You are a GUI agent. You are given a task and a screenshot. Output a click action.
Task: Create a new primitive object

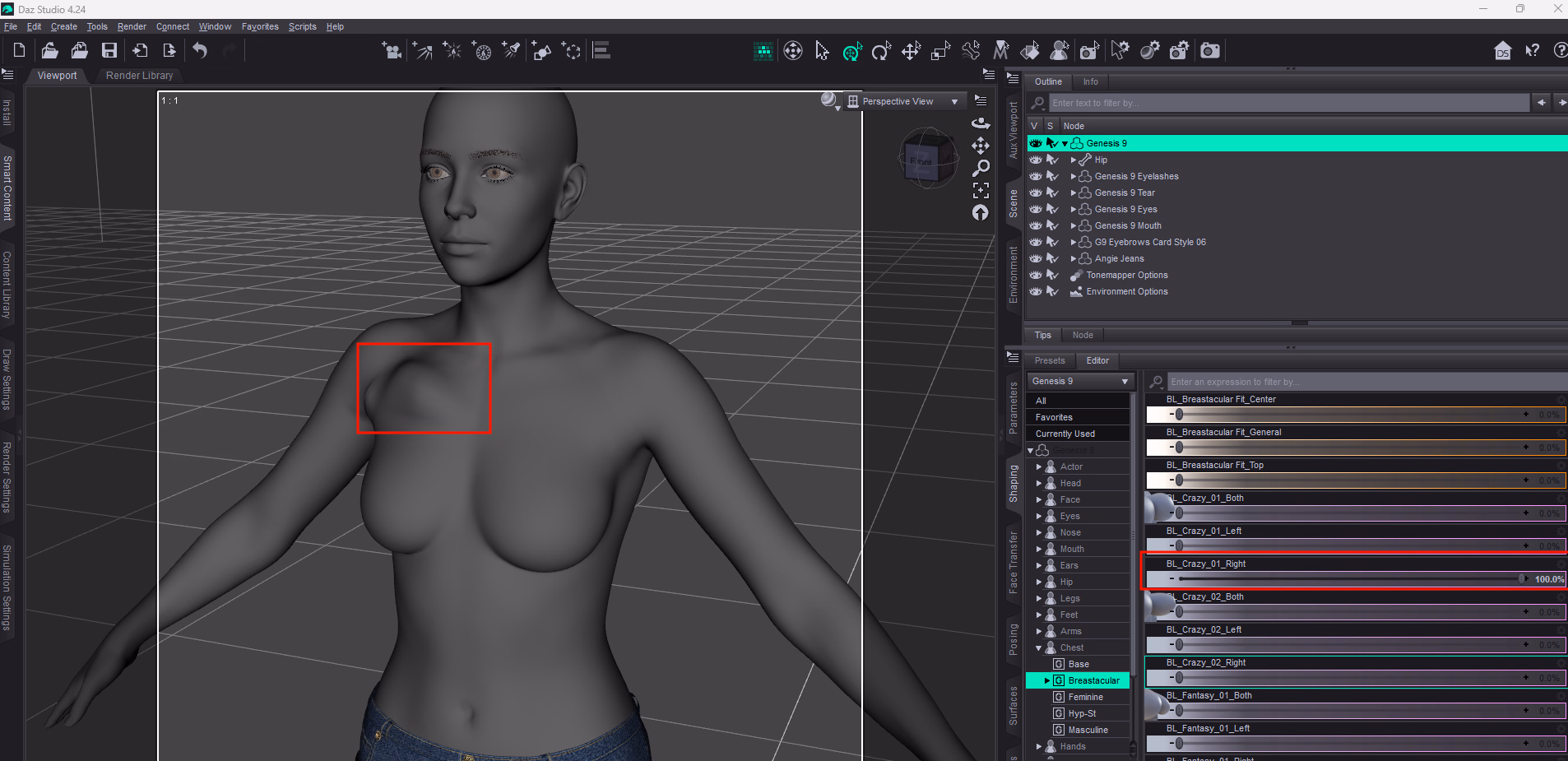[x=541, y=51]
